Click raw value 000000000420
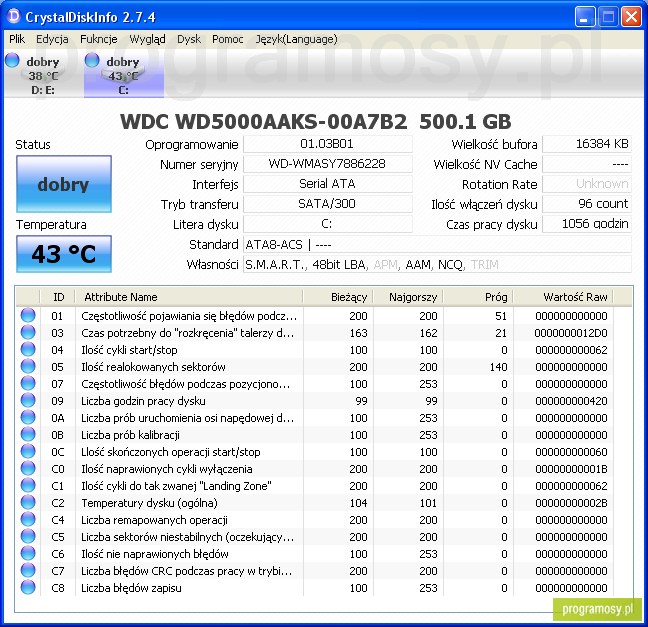648x627 pixels. coord(571,401)
